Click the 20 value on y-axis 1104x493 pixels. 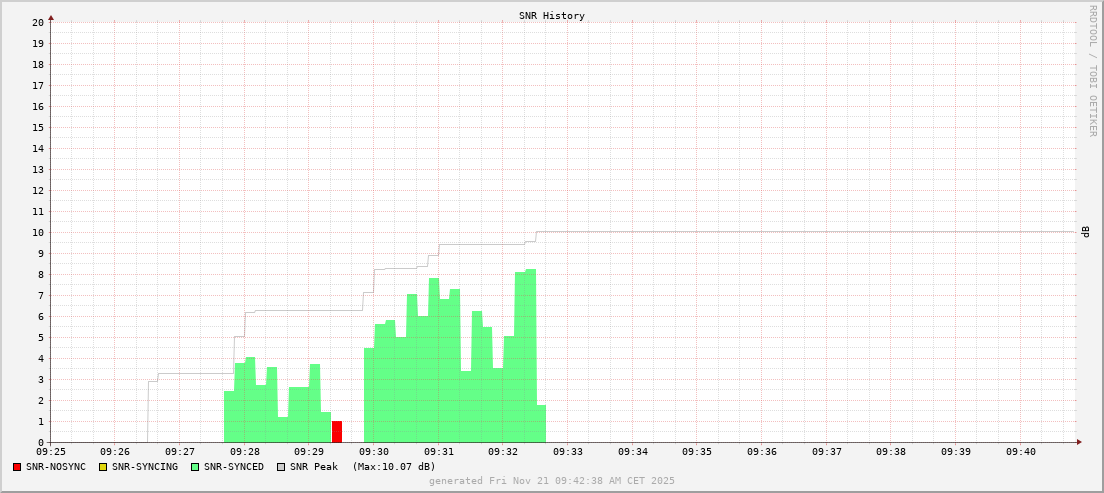click(37, 22)
